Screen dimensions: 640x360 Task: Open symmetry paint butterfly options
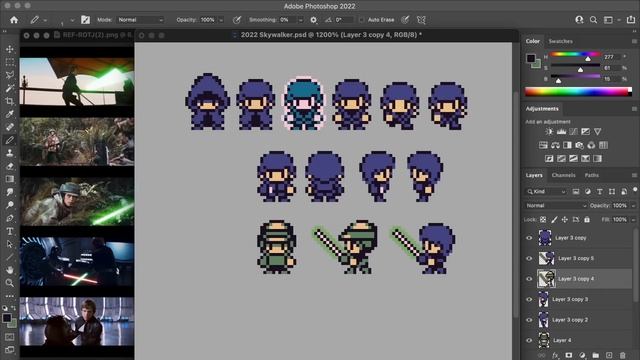[x=421, y=20]
